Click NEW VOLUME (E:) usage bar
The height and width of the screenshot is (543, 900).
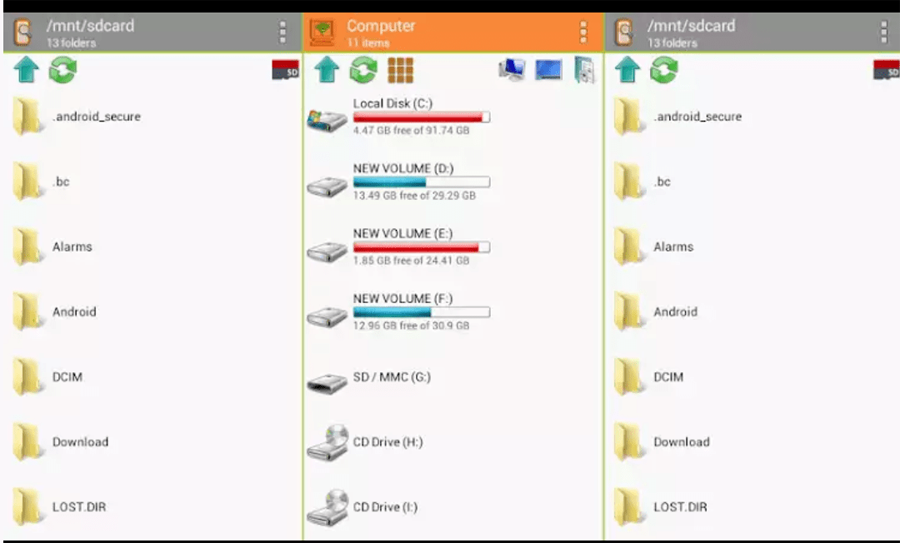(x=421, y=247)
